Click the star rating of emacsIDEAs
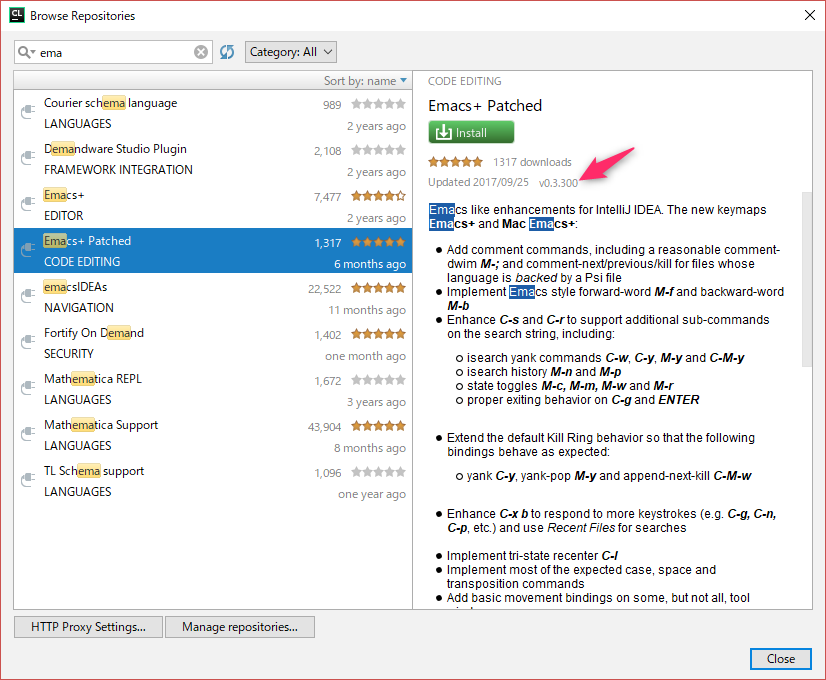This screenshot has width=826, height=680. 378,288
